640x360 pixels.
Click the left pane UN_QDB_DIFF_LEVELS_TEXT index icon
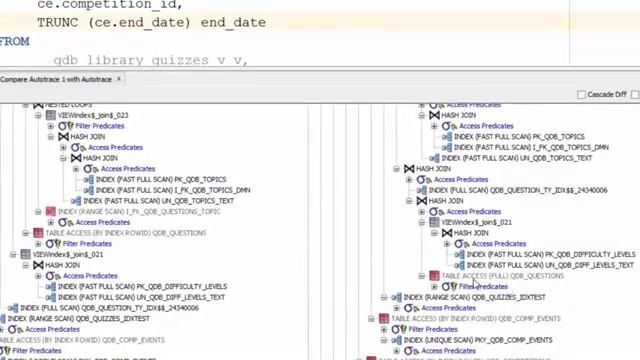(x=51, y=297)
